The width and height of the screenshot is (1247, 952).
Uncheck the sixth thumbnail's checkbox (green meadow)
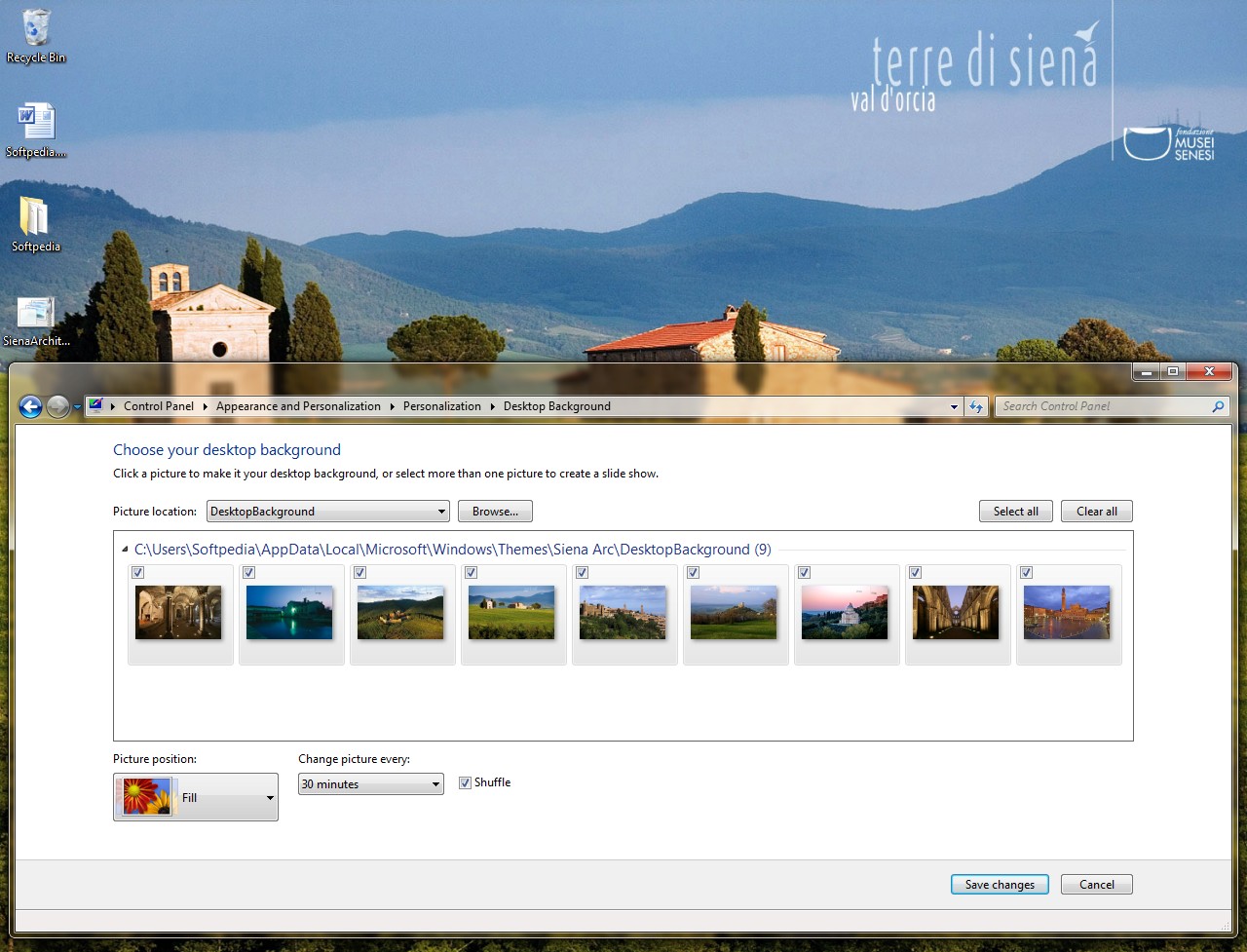pos(694,573)
